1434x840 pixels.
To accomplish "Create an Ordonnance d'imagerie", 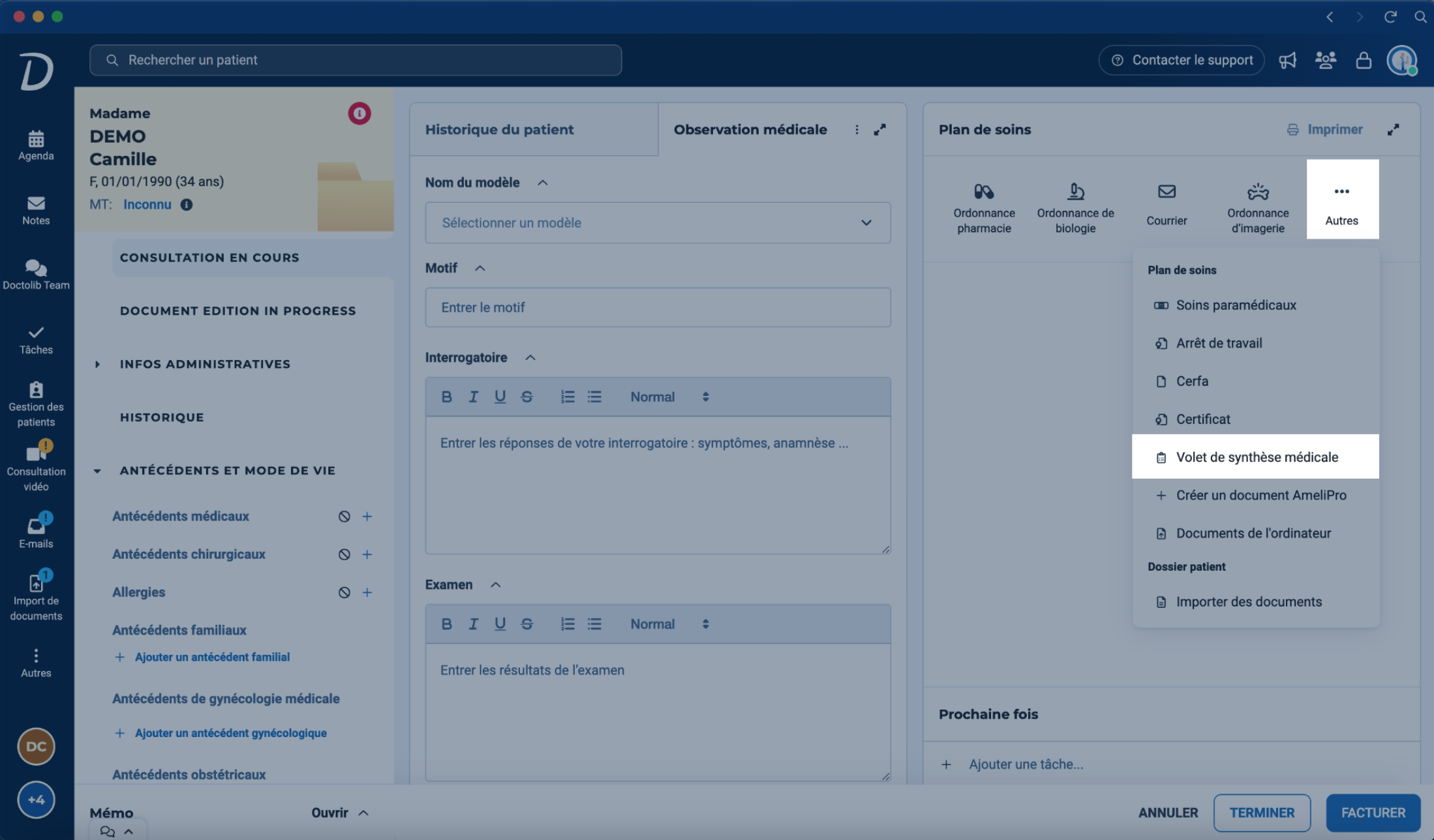I will [x=1258, y=208].
